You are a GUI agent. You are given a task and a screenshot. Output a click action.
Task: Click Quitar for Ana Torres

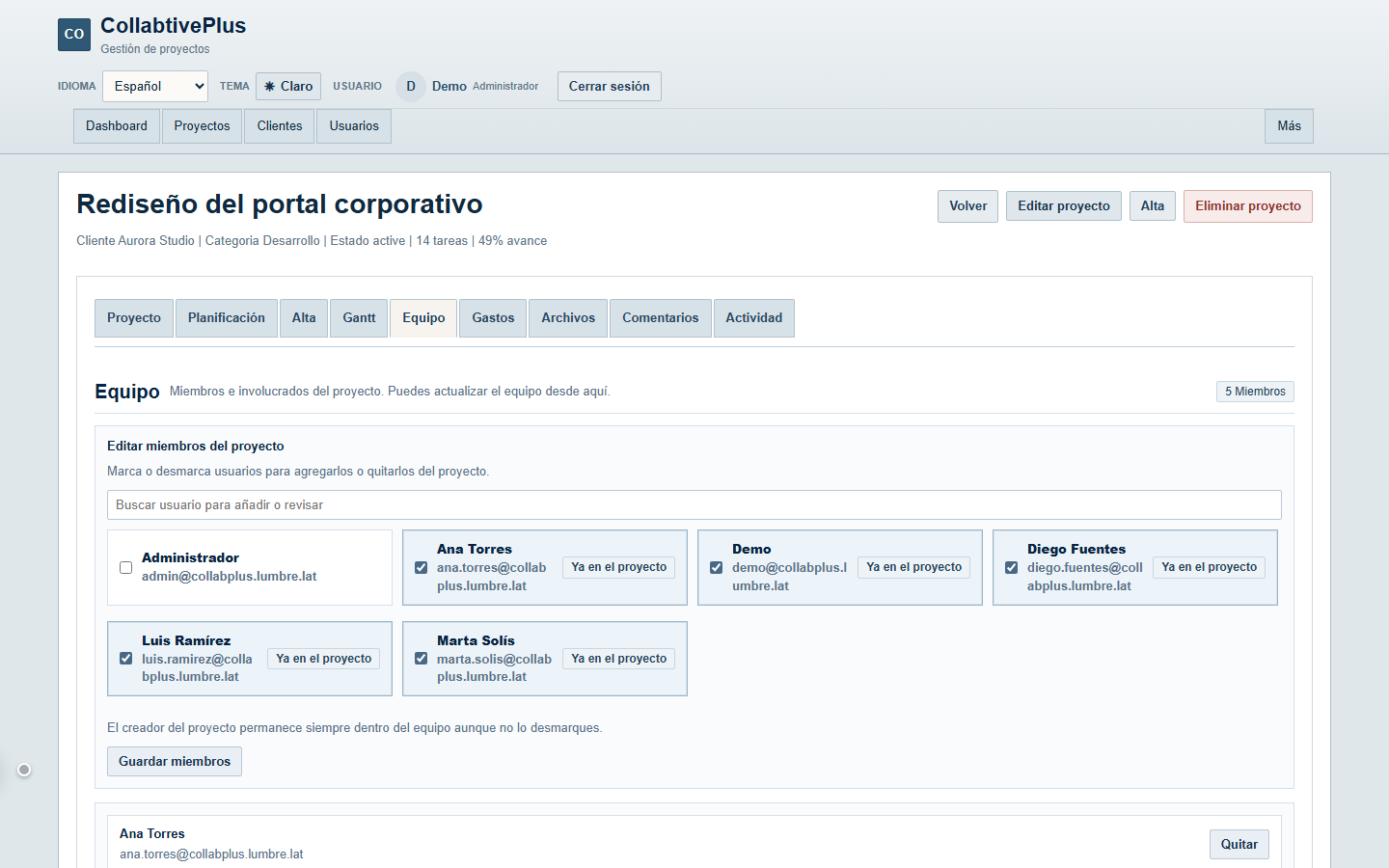pyautogui.click(x=1239, y=845)
